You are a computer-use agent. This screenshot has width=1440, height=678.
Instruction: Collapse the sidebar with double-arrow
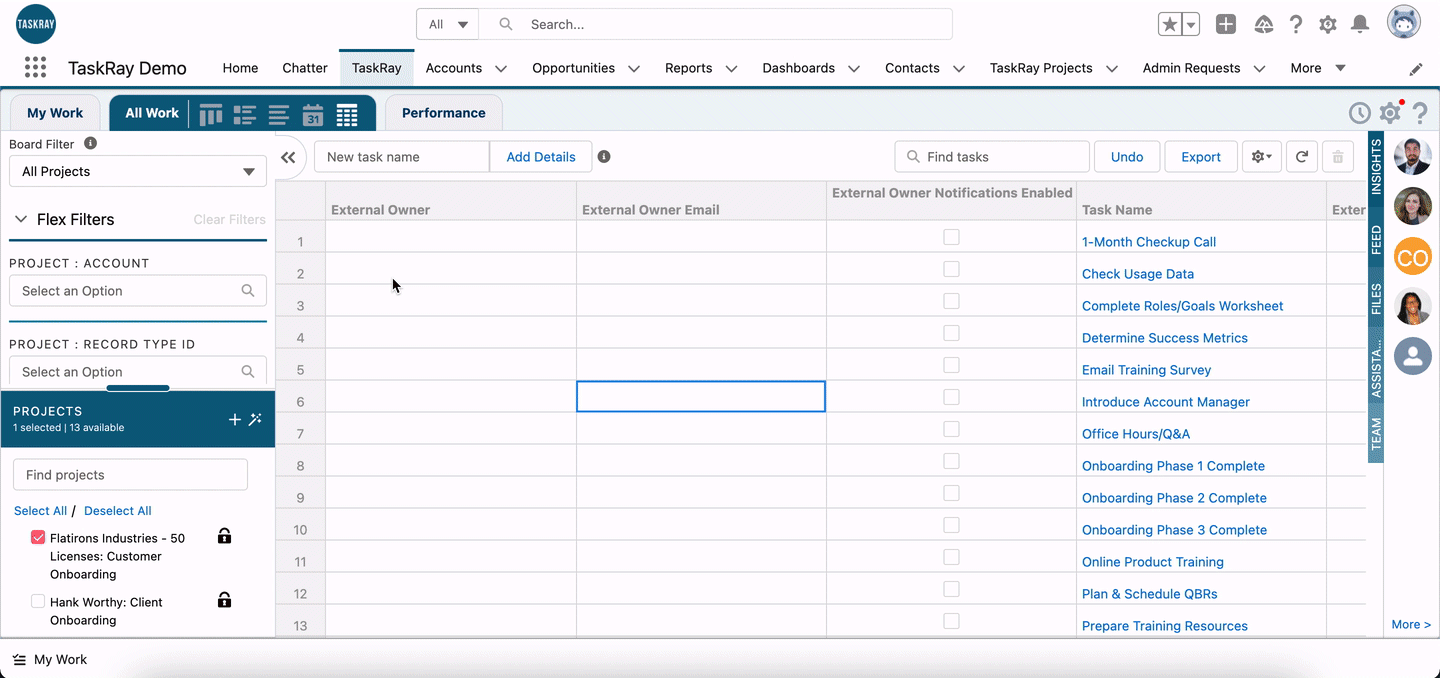click(x=289, y=157)
